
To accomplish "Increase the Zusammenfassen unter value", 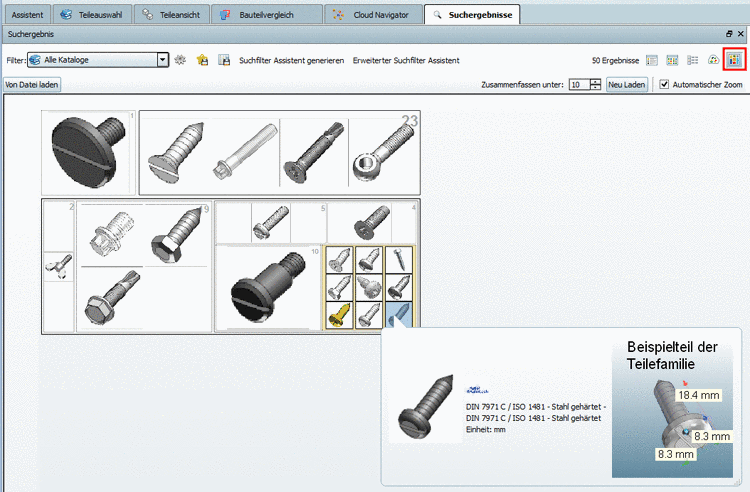I will 596,82.
